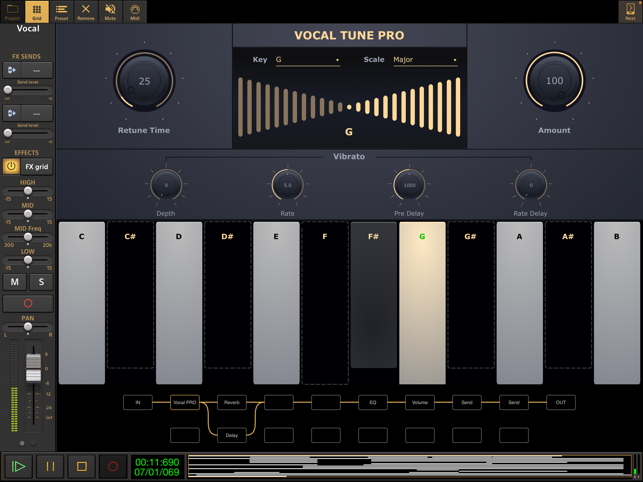Open the Scale dropdown showing Major

(425, 60)
